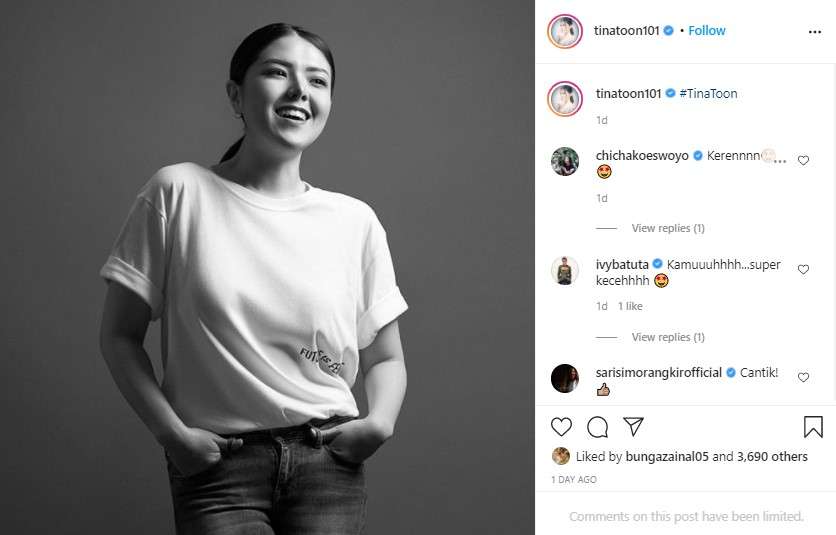Open the #TinaToon hashtag
The height and width of the screenshot is (535, 836).
[x=708, y=93]
